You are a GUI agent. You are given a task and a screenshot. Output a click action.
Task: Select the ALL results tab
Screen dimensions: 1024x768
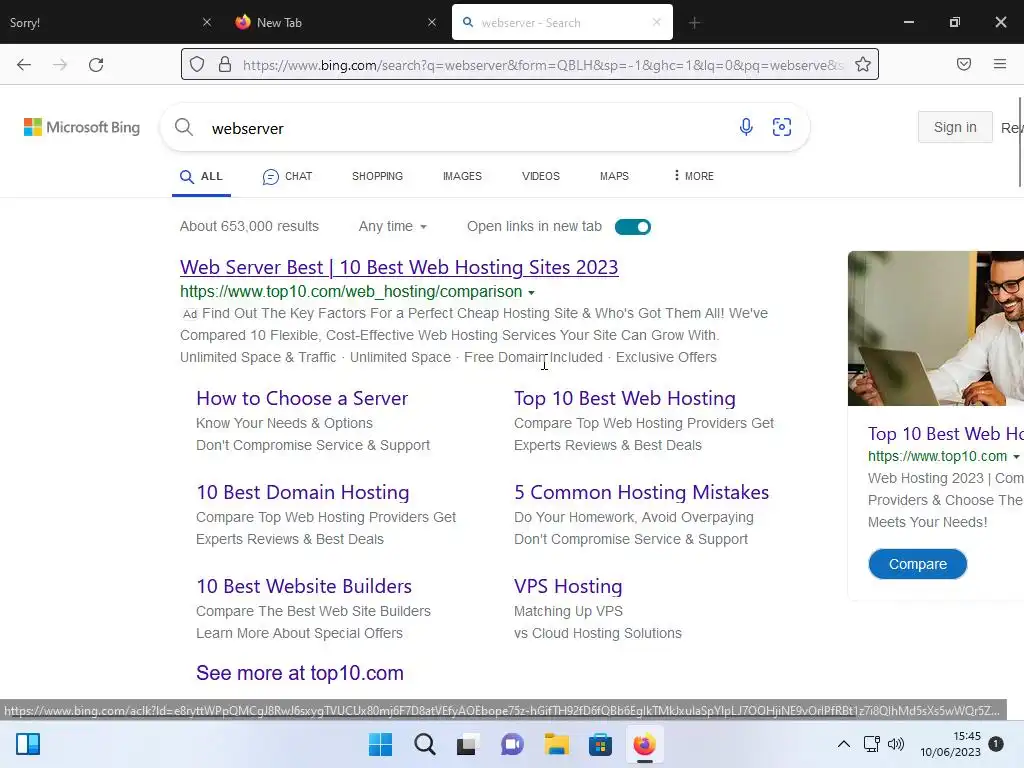(201, 176)
